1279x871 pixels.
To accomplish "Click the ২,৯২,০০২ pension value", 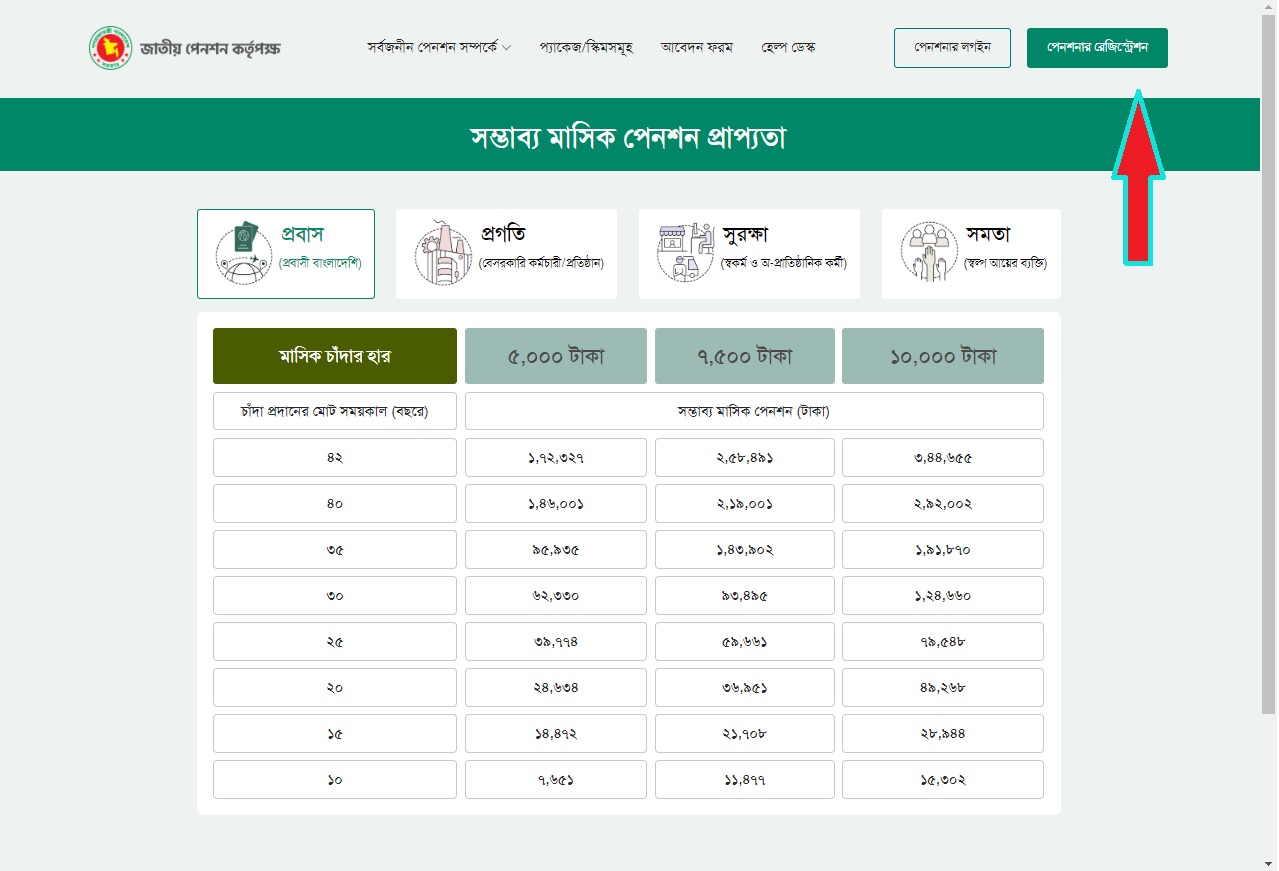I will click(x=943, y=503).
